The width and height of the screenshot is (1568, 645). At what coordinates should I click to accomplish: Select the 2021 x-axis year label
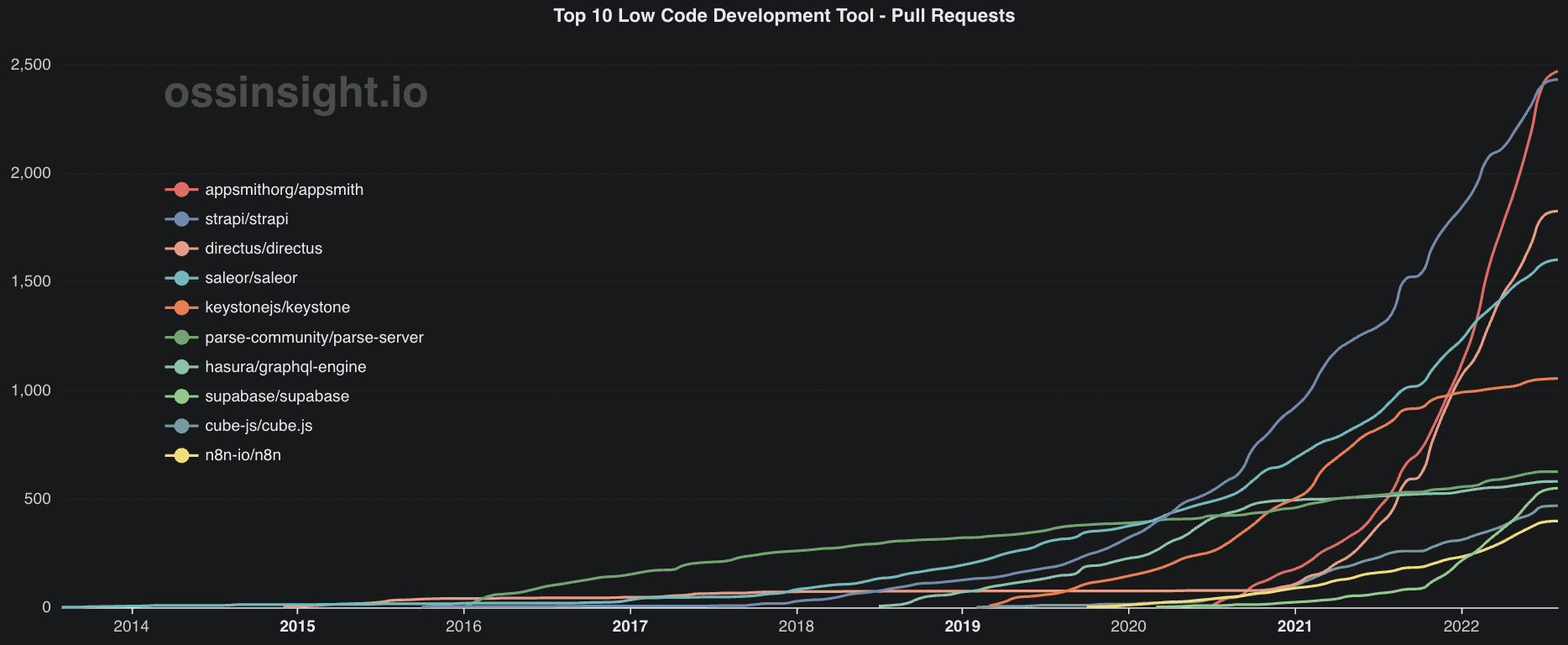(1294, 627)
